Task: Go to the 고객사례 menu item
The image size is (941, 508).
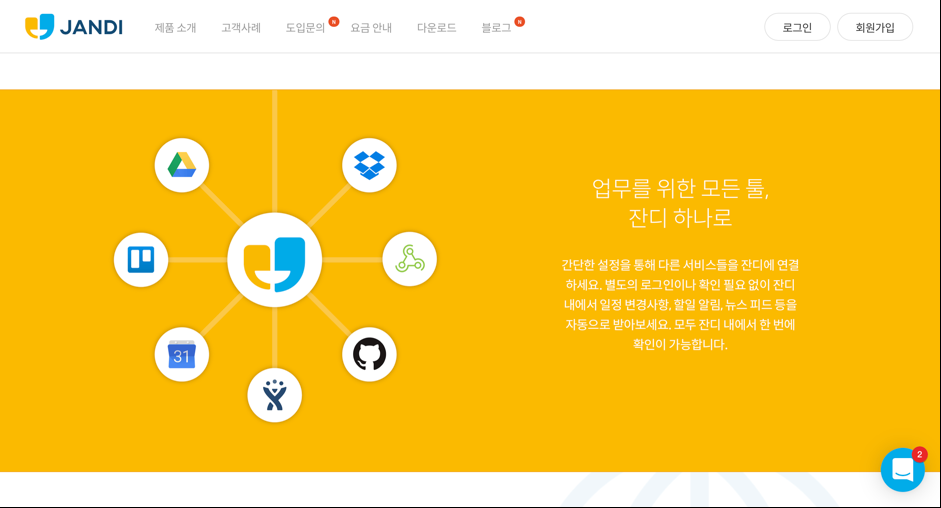Action: click(x=241, y=28)
